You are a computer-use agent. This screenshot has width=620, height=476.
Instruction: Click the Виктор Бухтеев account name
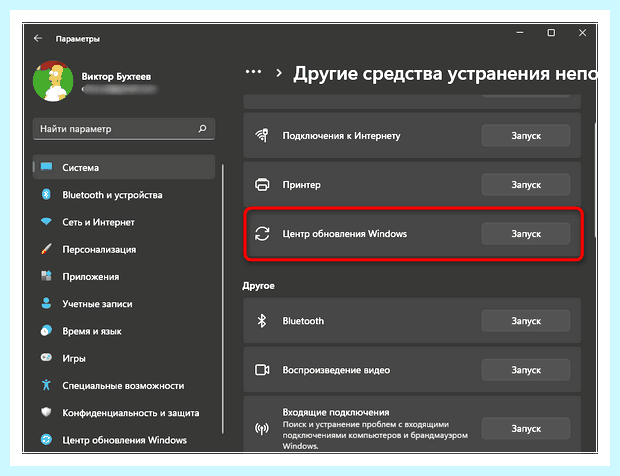click(x=116, y=76)
